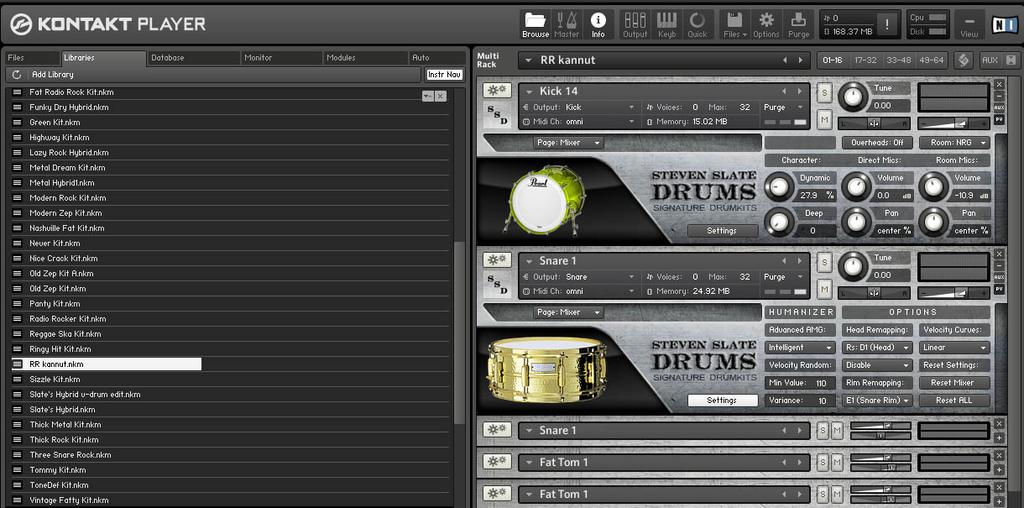1024x508 pixels.
Task: Open Kick 14 Midi Ch dropdown
Action: pyautogui.click(x=579, y=121)
